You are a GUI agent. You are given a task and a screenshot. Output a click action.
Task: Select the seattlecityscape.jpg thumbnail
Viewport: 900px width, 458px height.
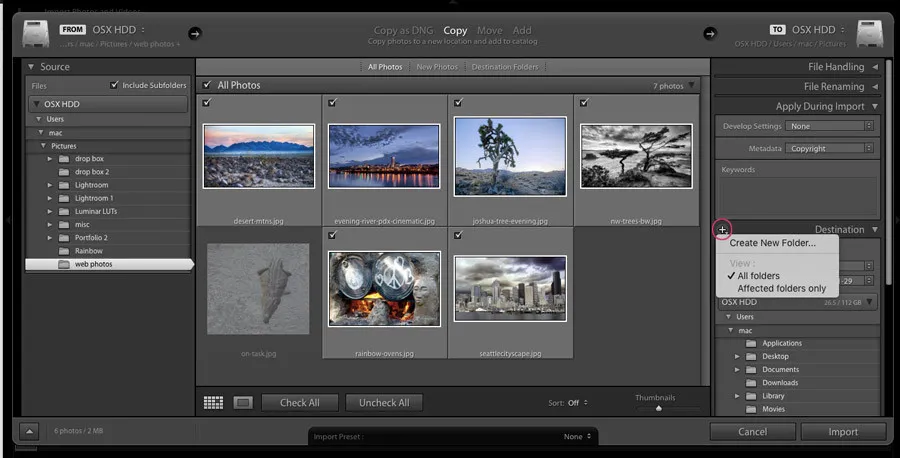click(x=510, y=288)
